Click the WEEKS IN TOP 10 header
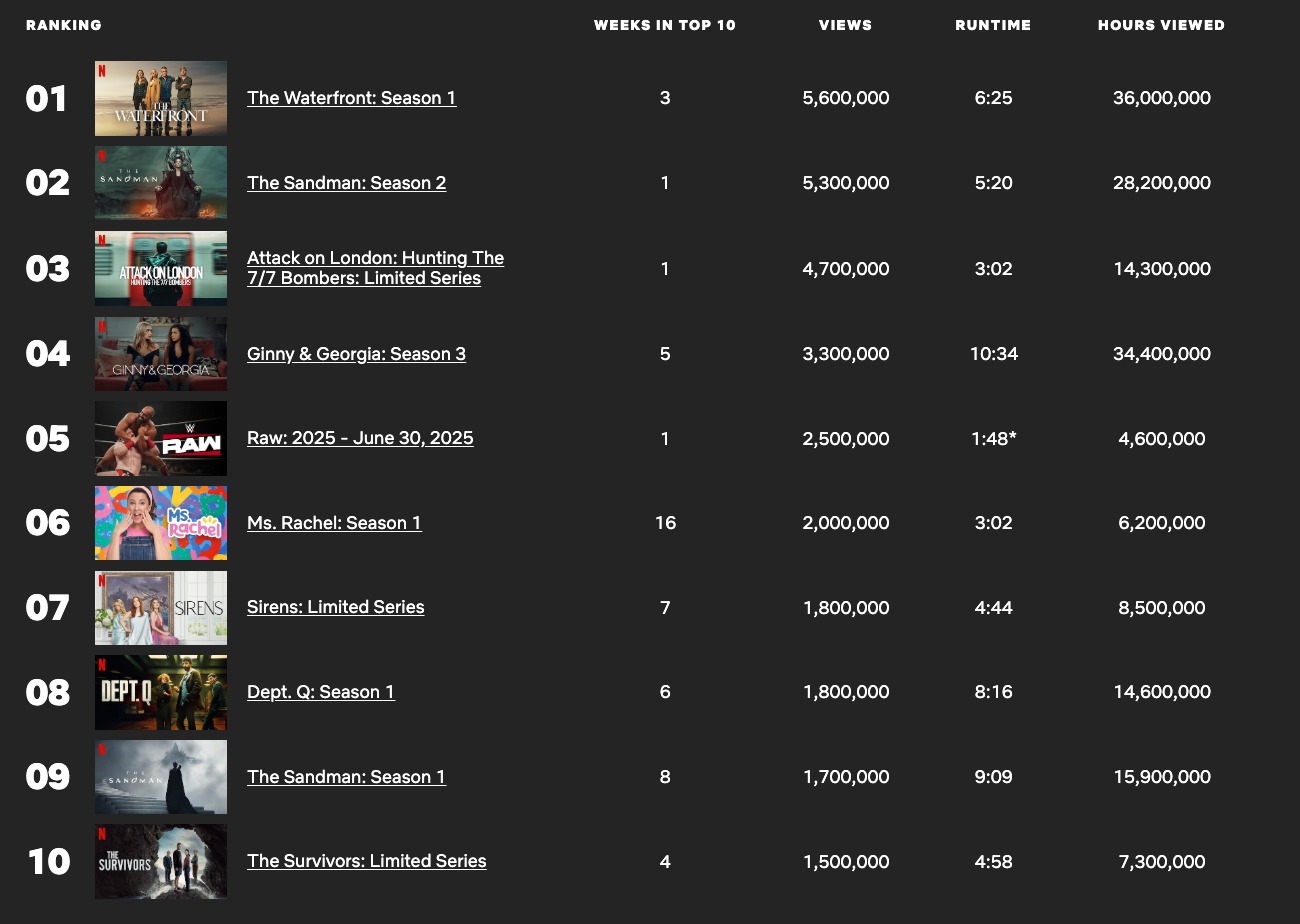The image size is (1300, 924). coord(664,25)
